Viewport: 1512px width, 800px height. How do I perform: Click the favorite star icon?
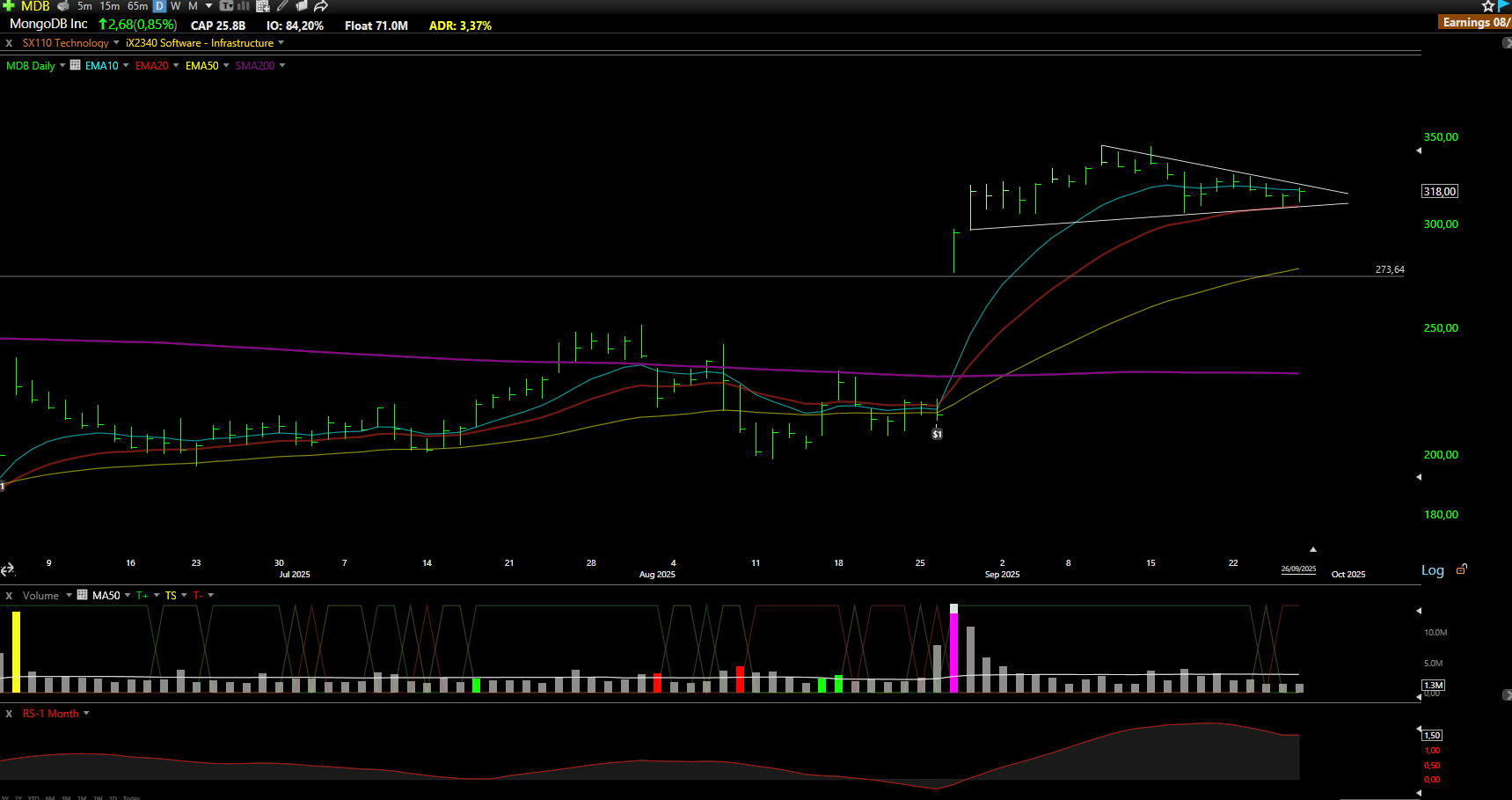tap(1488, 6)
